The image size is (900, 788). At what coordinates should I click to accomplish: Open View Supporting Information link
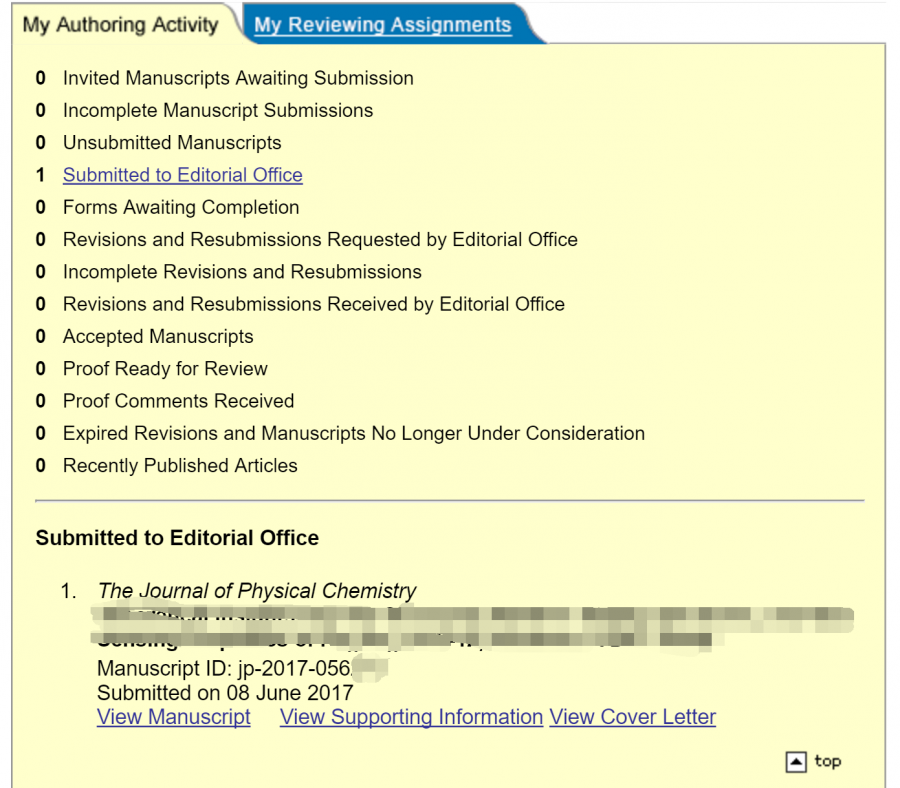tap(411, 717)
